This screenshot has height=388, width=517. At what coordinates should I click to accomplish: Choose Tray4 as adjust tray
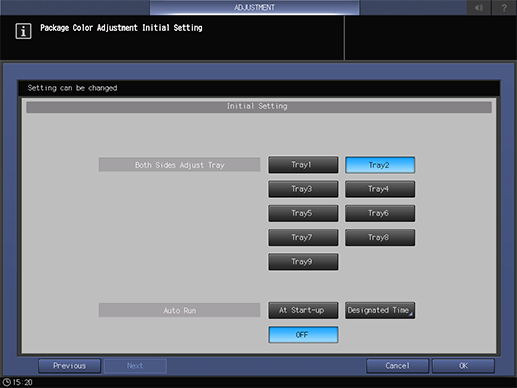coord(380,189)
